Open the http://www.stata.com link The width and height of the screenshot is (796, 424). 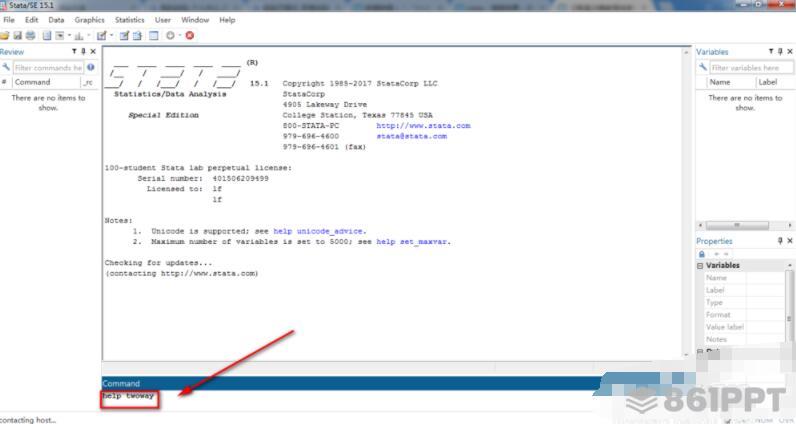click(x=423, y=125)
